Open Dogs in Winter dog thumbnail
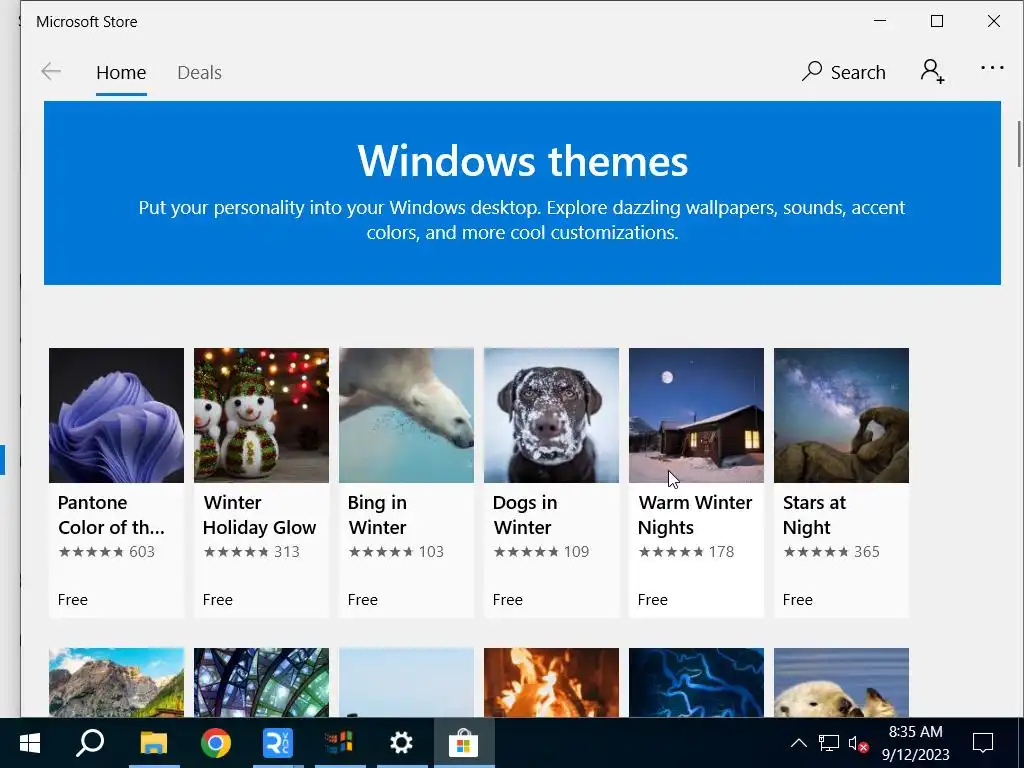The image size is (1024, 768). coord(551,415)
